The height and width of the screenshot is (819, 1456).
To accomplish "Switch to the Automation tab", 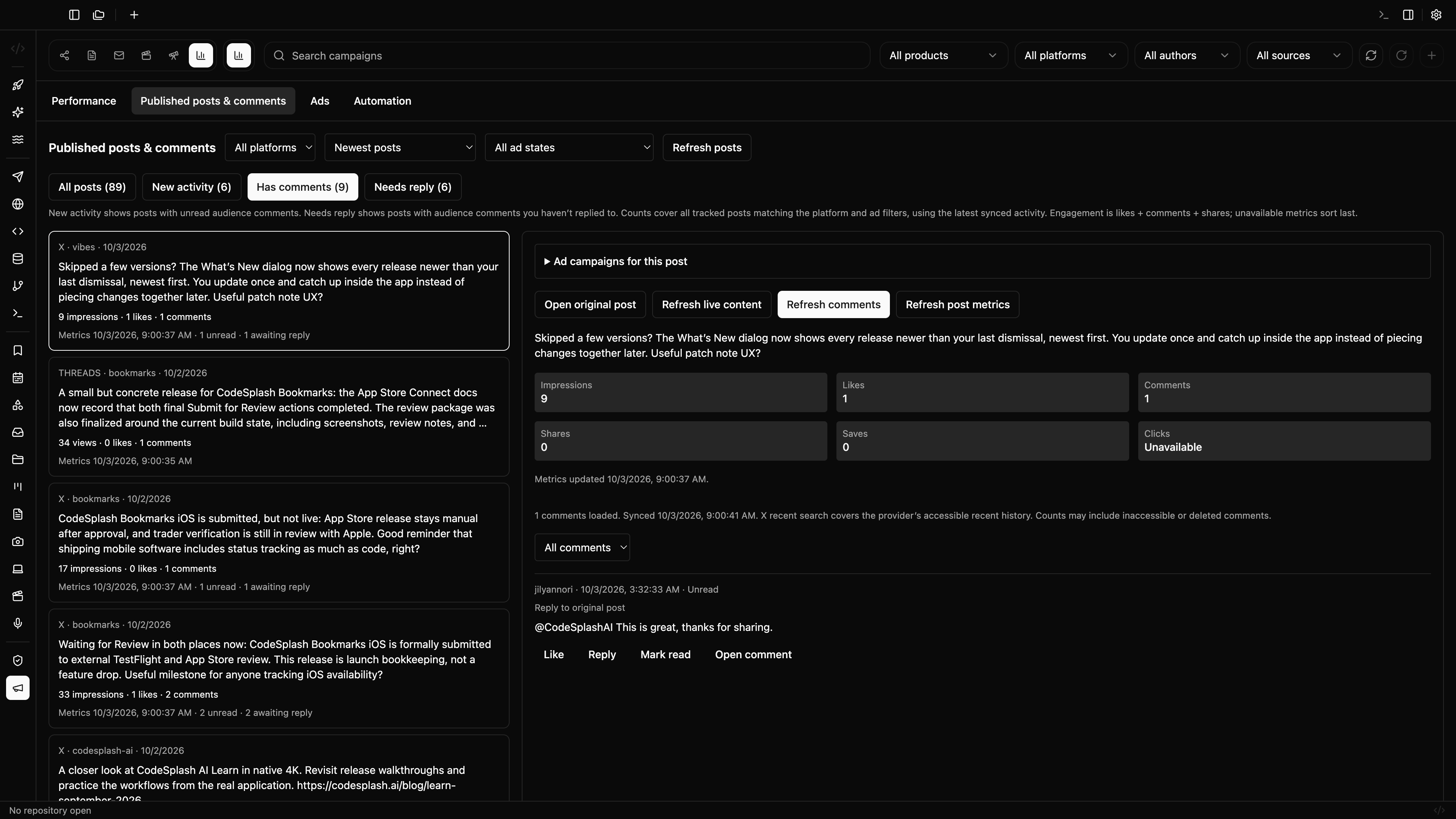I will [383, 100].
